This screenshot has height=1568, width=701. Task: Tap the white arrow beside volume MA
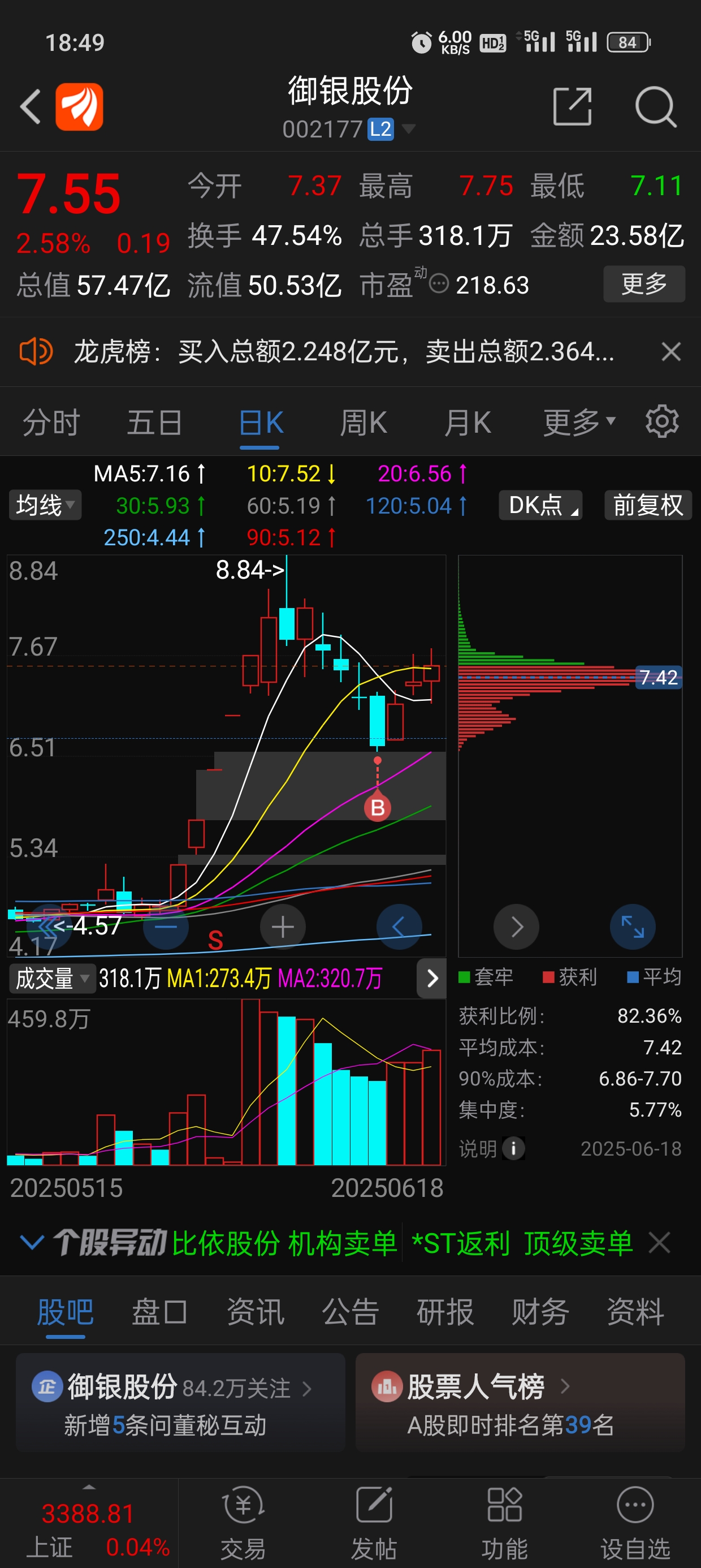(x=431, y=979)
